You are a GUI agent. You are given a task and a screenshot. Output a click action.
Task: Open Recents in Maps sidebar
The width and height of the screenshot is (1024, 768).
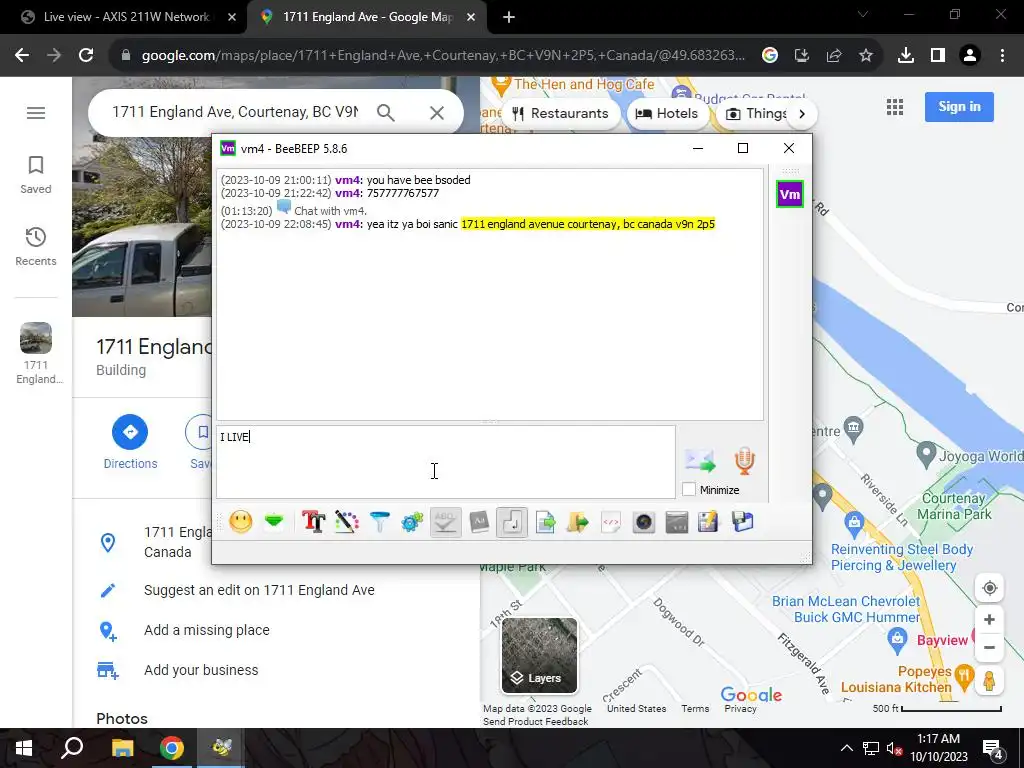coord(36,247)
